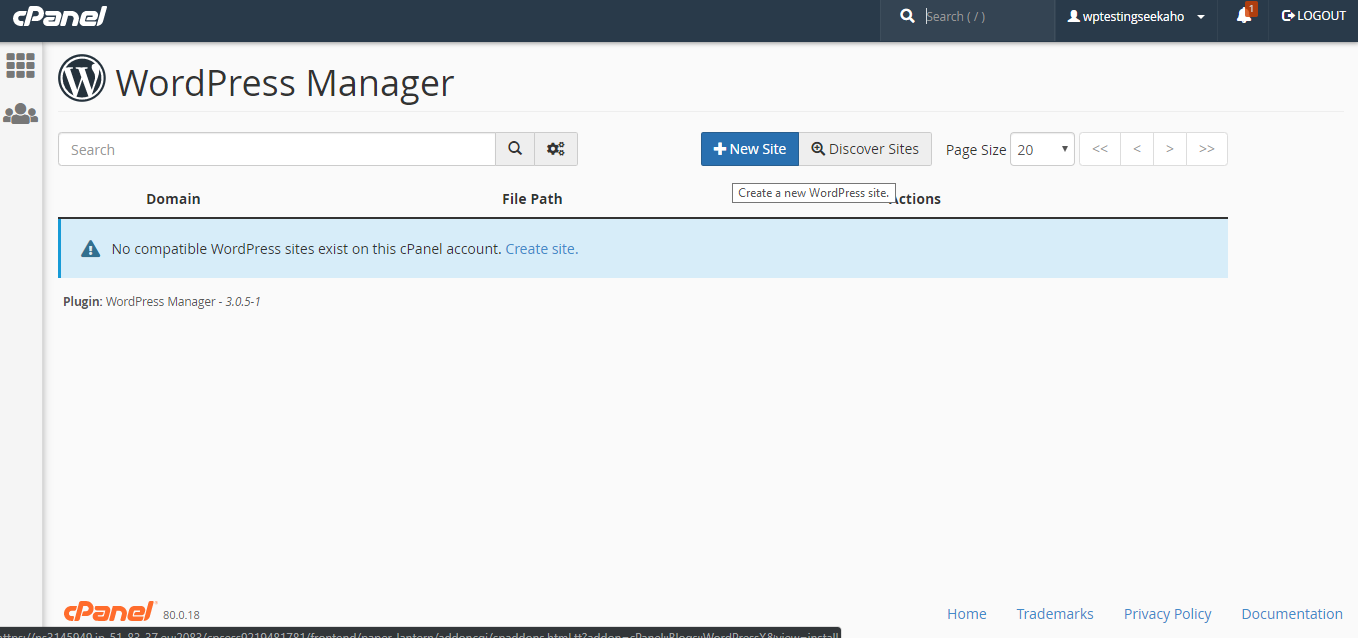Open the User Manager people icon

point(20,114)
